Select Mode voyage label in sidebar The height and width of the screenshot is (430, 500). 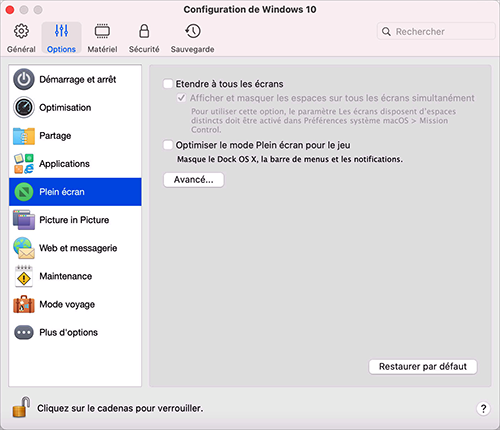pos(67,304)
